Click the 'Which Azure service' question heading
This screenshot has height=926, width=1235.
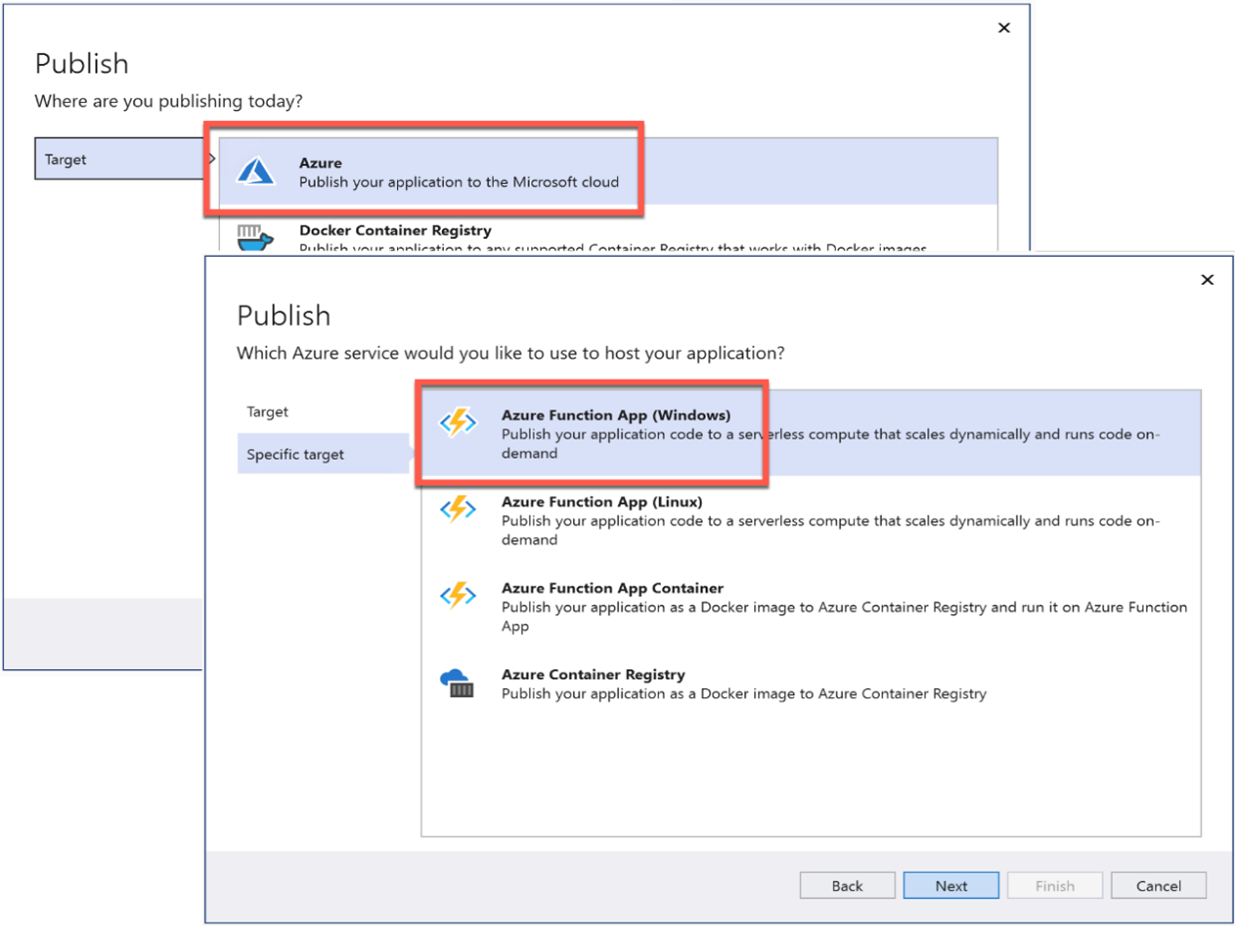click(x=510, y=353)
